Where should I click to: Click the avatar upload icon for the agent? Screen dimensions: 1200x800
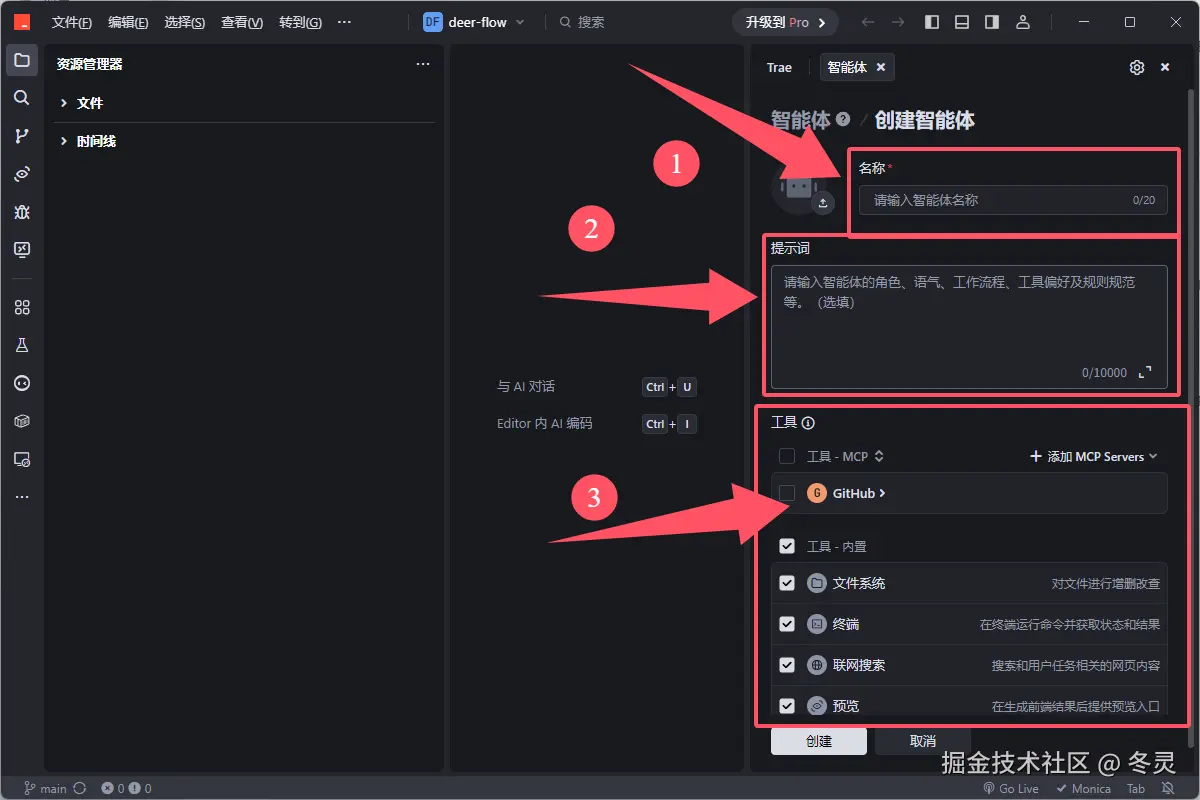[822, 203]
